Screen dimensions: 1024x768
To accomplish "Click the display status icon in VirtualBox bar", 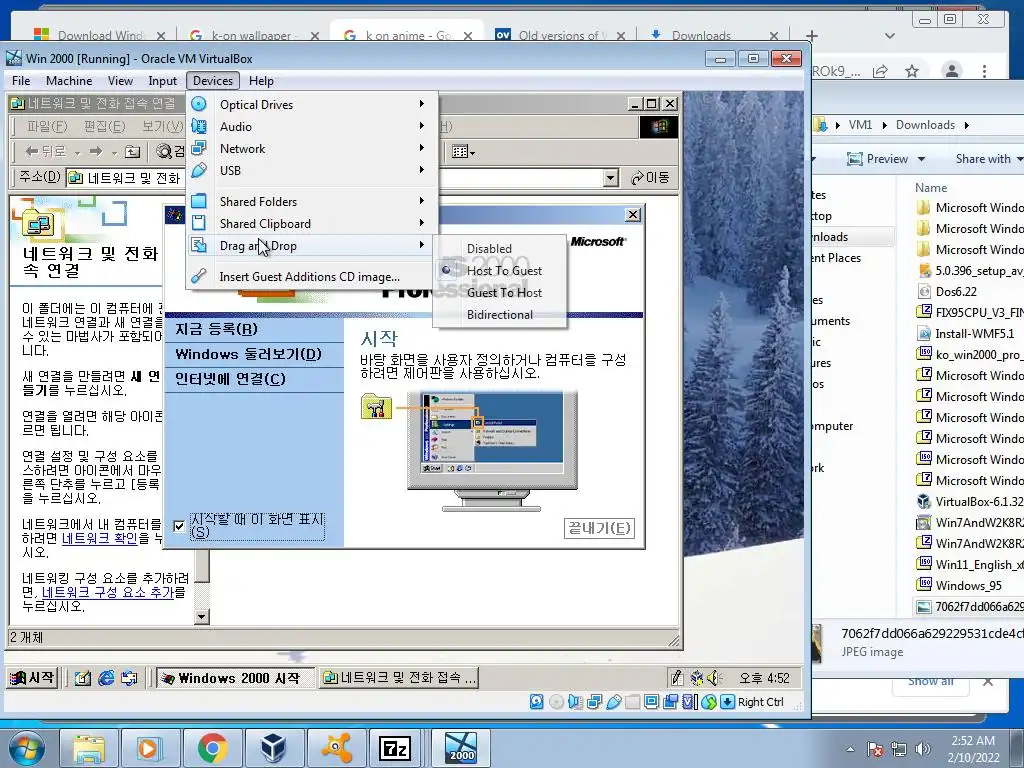I will coord(651,702).
